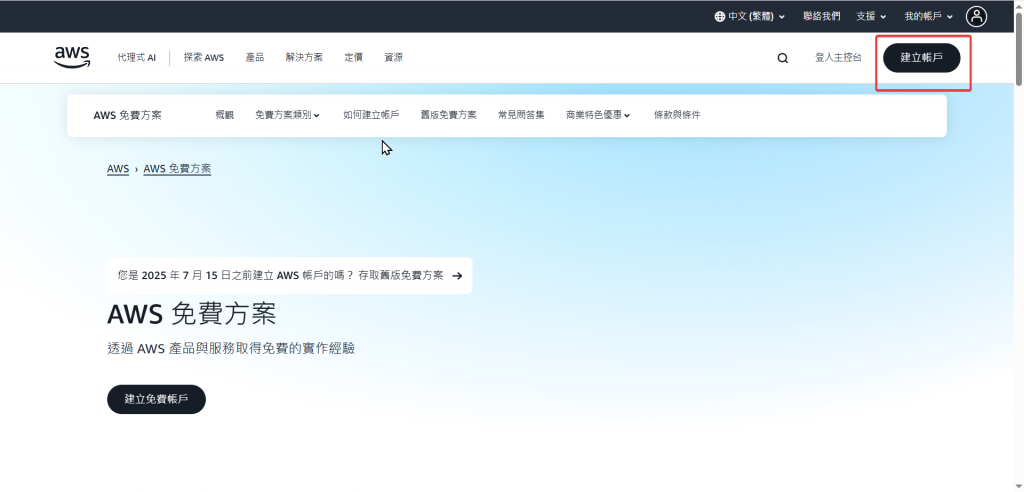Click the 2025 年 7 月 15 日 legacy free tier banner
This screenshot has height=492, width=1024.
pyautogui.click(x=289, y=276)
